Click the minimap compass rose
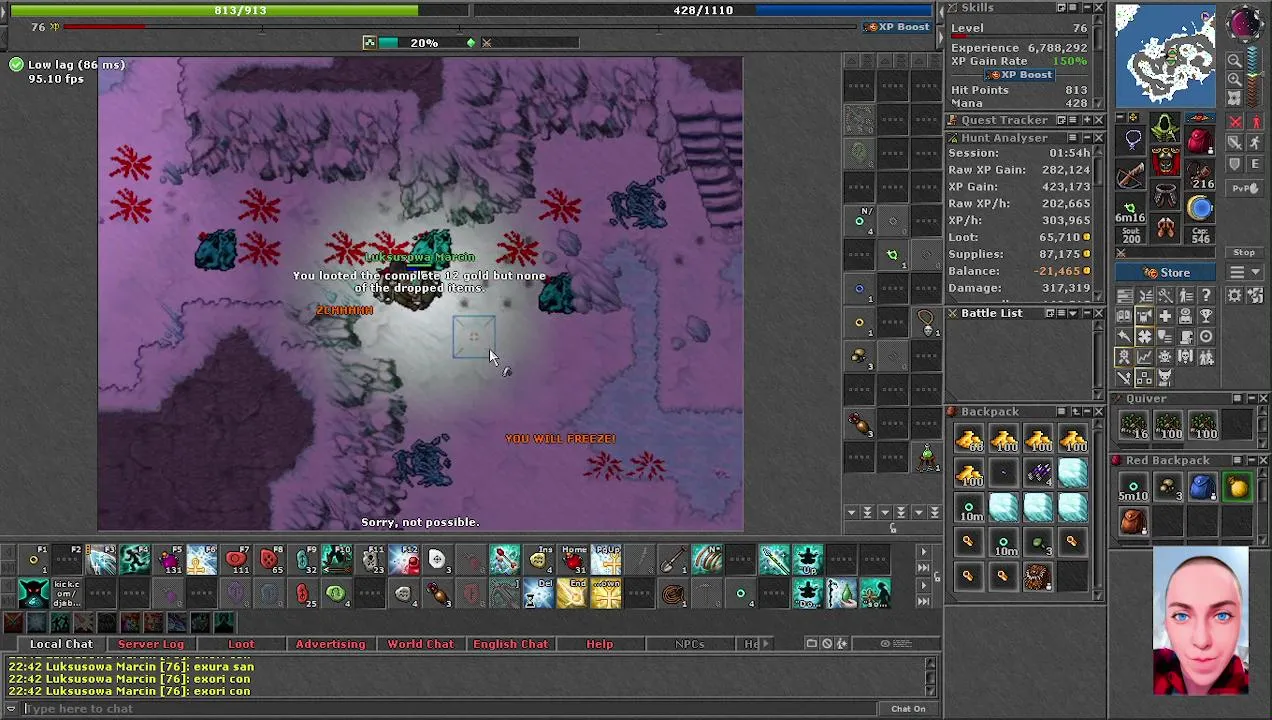The height and width of the screenshot is (720, 1272). click(x=1245, y=23)
